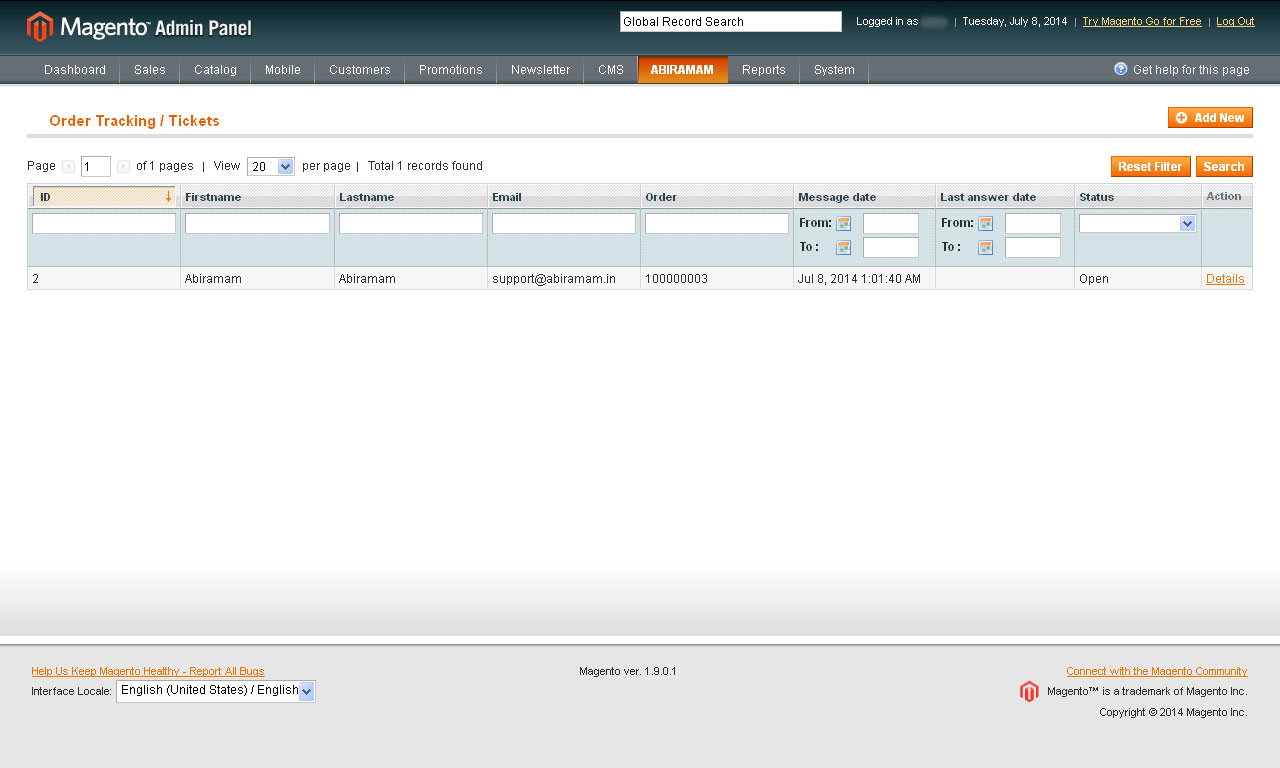Open Message date To calendar icon
Image resolution: width=1280 pixels, height=768 pixels.
[x=844, y=247]
